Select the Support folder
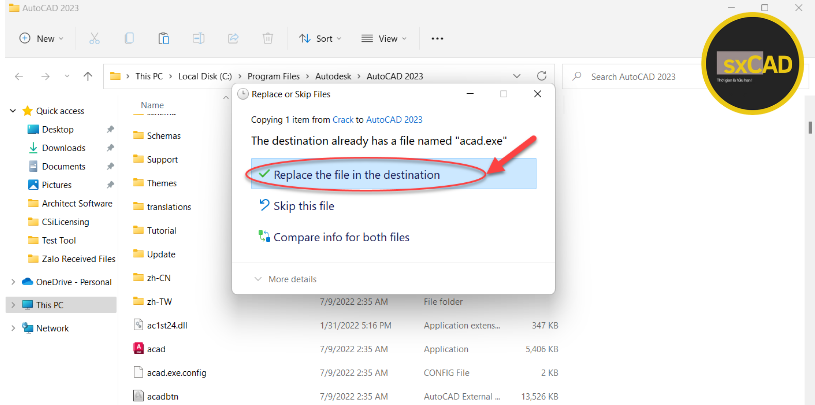 tap(162, 160)
